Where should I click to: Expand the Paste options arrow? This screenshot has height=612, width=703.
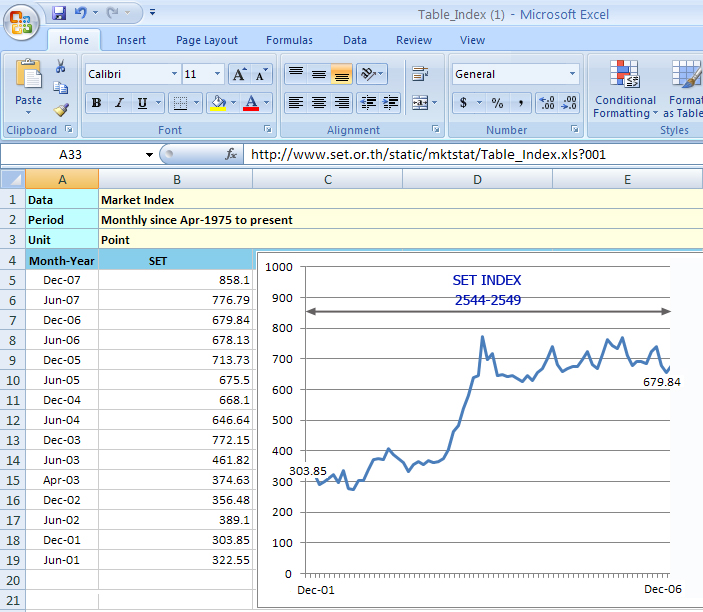28,112
